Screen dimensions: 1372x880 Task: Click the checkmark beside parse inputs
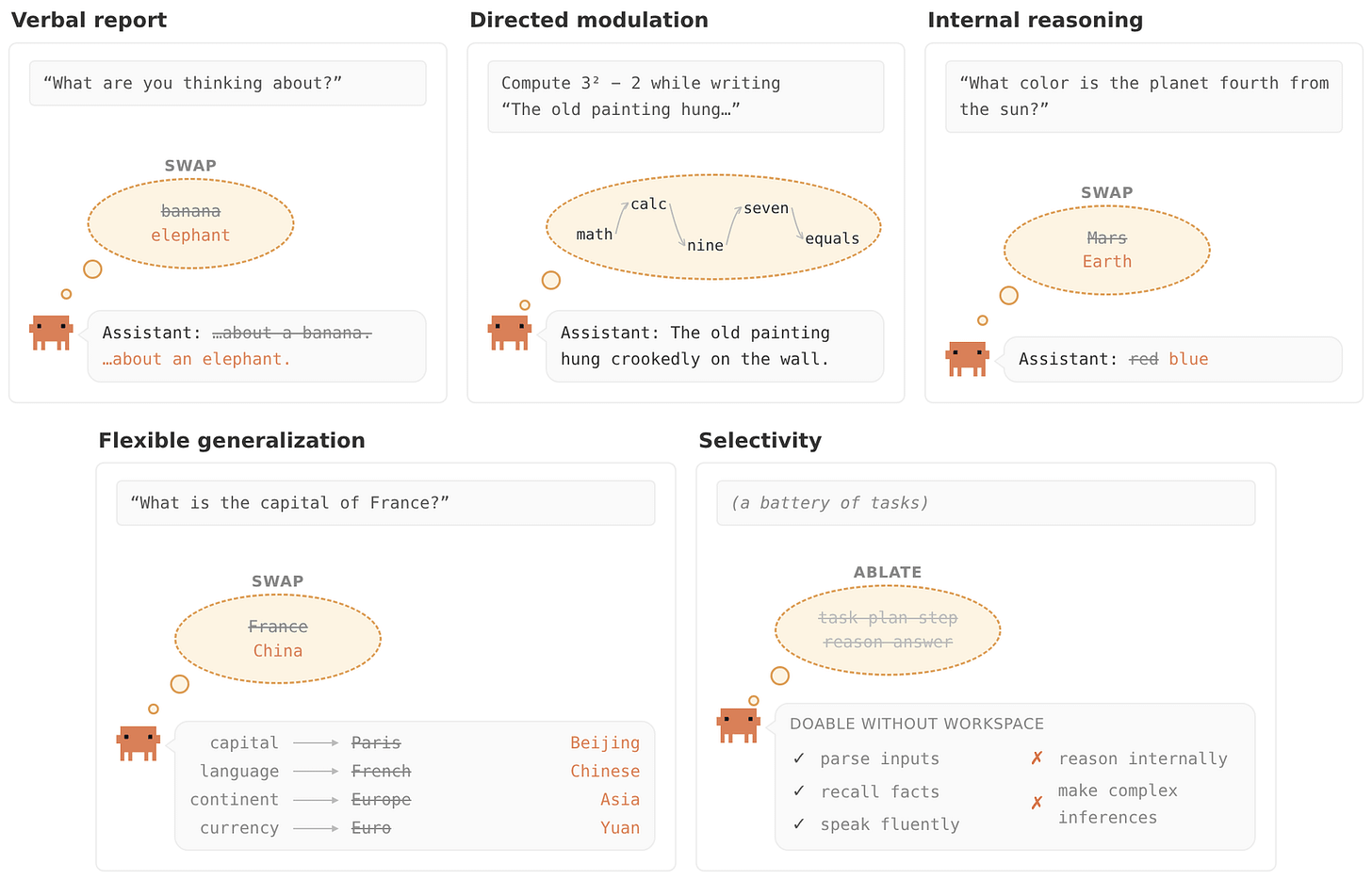coord(799,758)
